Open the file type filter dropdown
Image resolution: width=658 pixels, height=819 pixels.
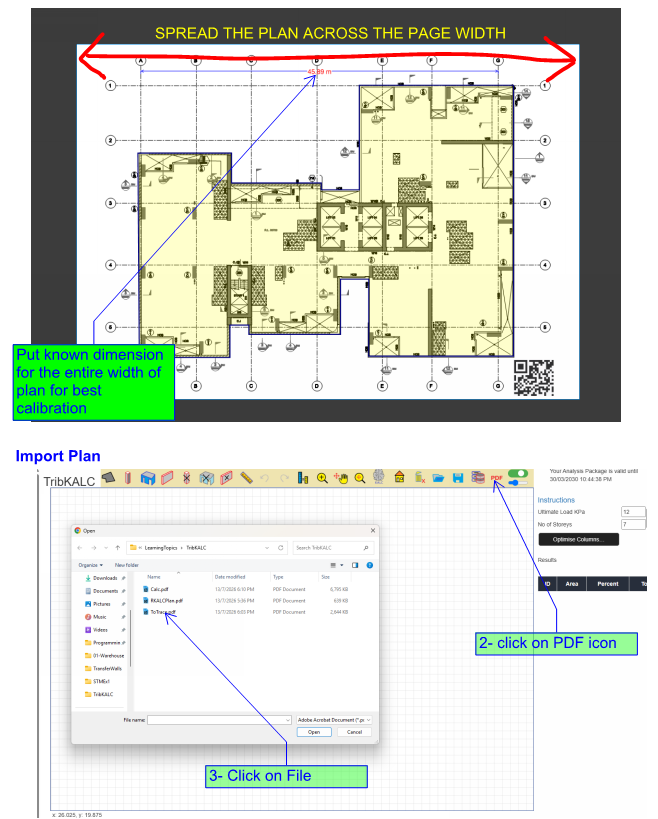[334, 720]
